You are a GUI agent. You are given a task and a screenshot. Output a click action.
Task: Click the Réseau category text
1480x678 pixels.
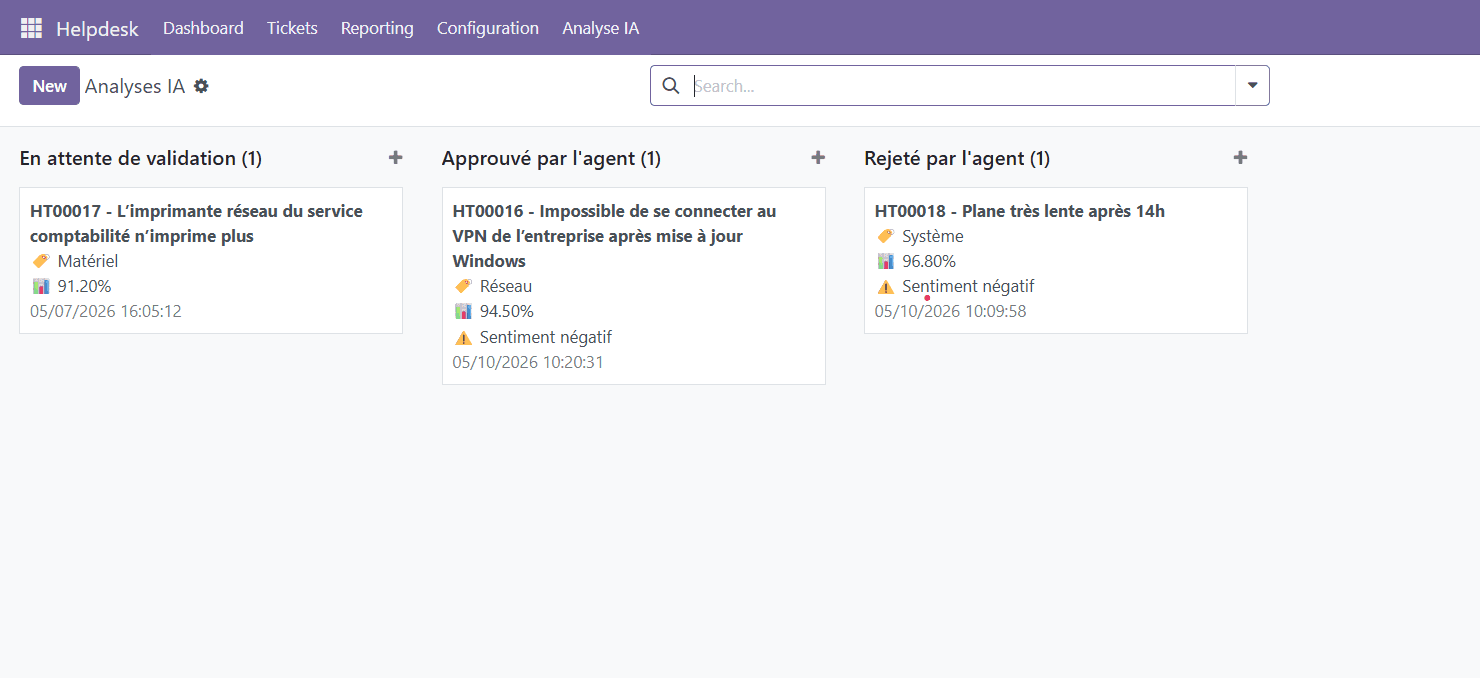coord(506,286)
